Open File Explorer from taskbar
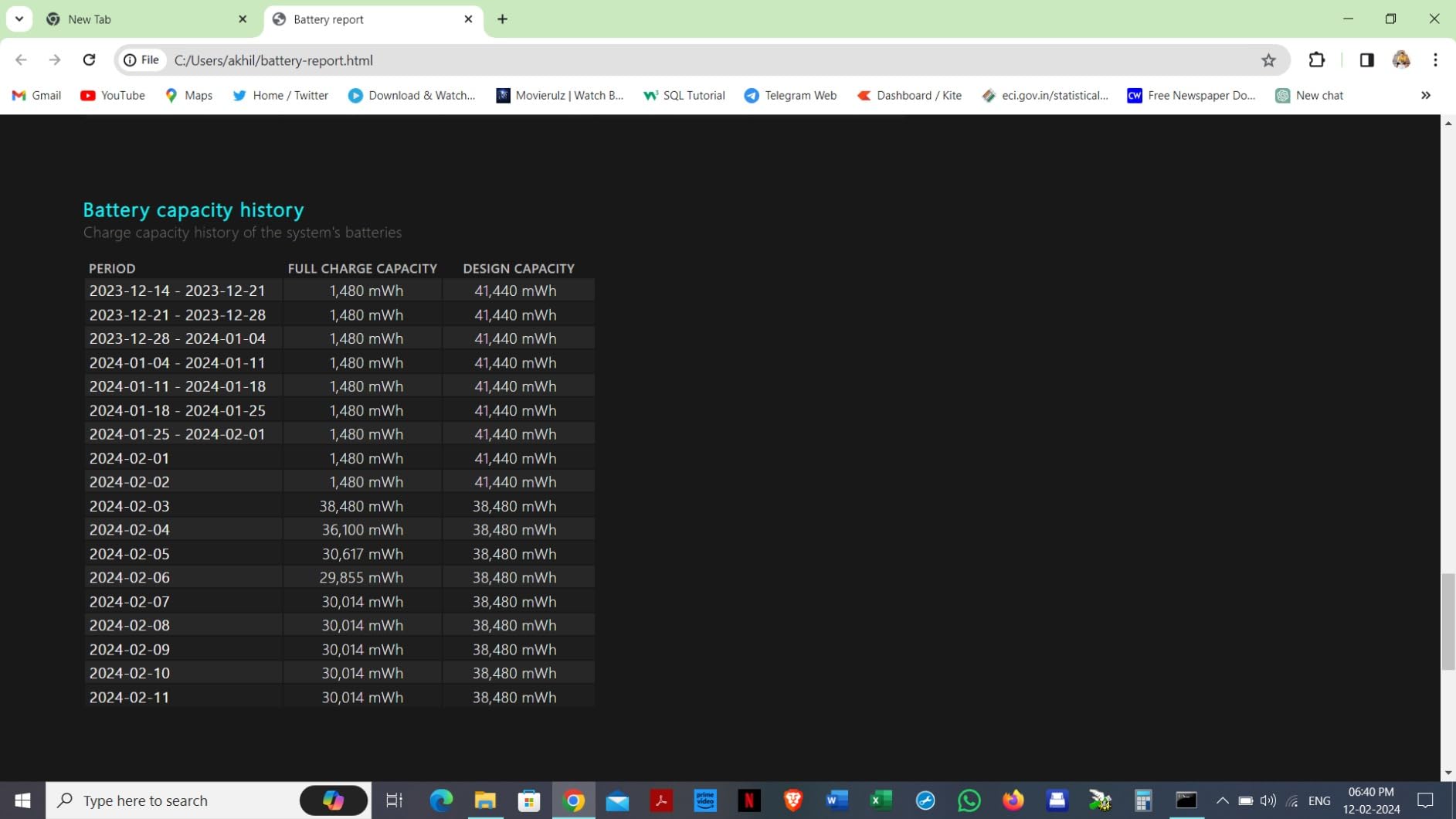 pos(485,800)
